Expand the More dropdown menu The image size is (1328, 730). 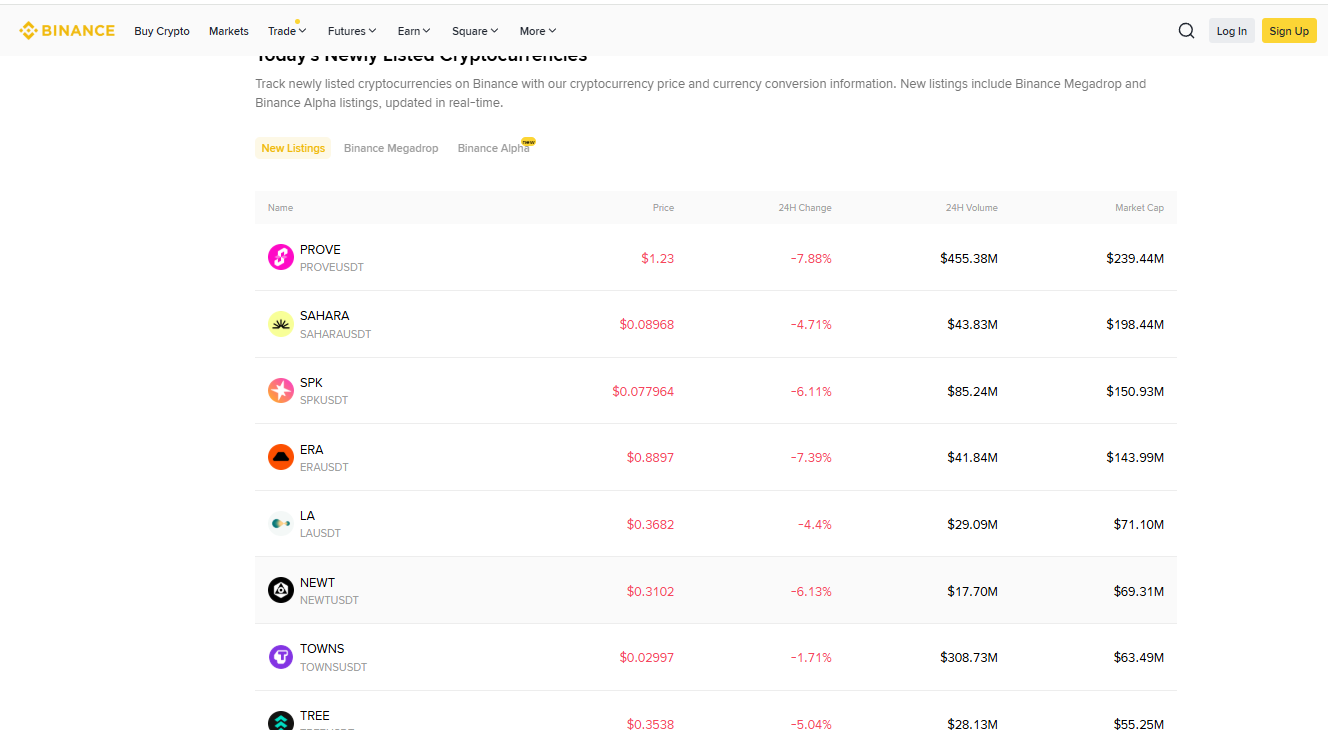[538, 31]
